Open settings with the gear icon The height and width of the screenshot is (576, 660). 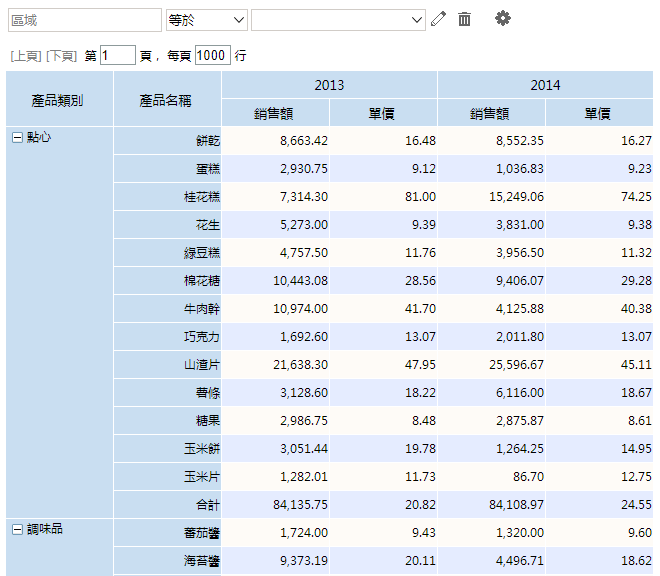click(x=503, y=19)
